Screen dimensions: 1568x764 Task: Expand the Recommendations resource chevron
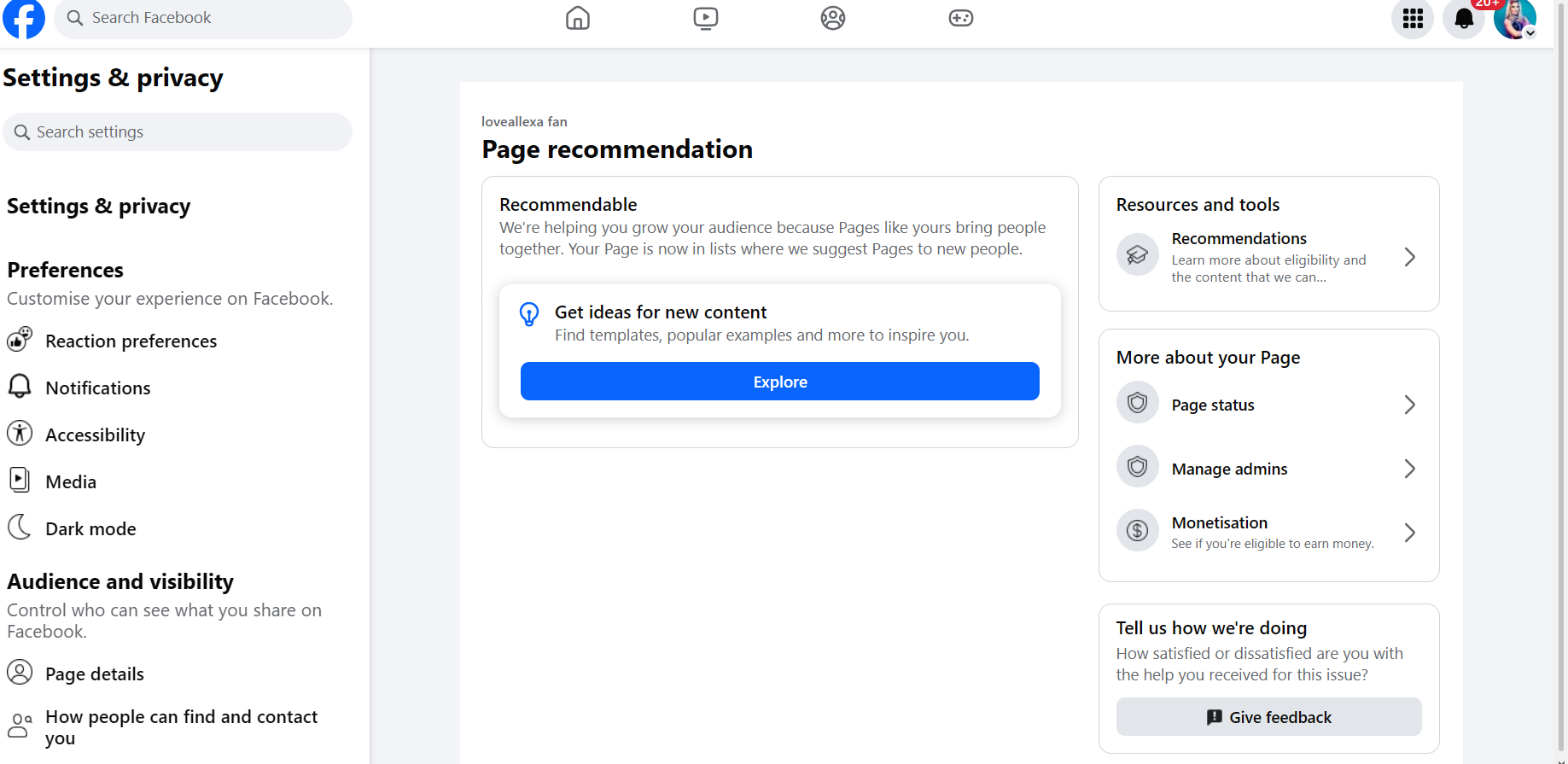(x=1410, y=257)
